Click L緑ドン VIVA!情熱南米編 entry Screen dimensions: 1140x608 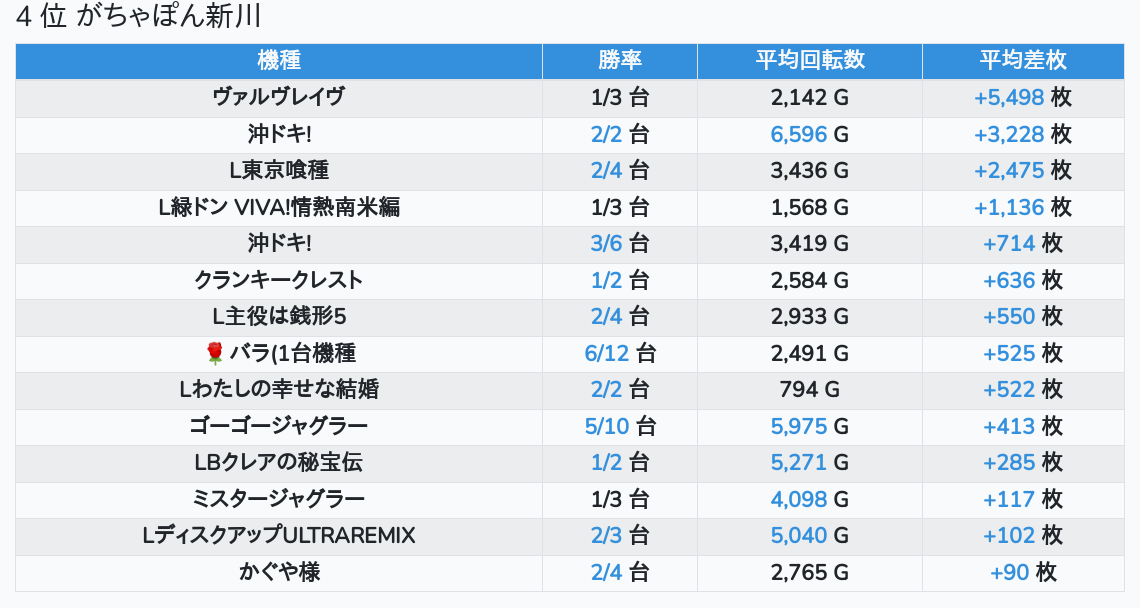279,207
